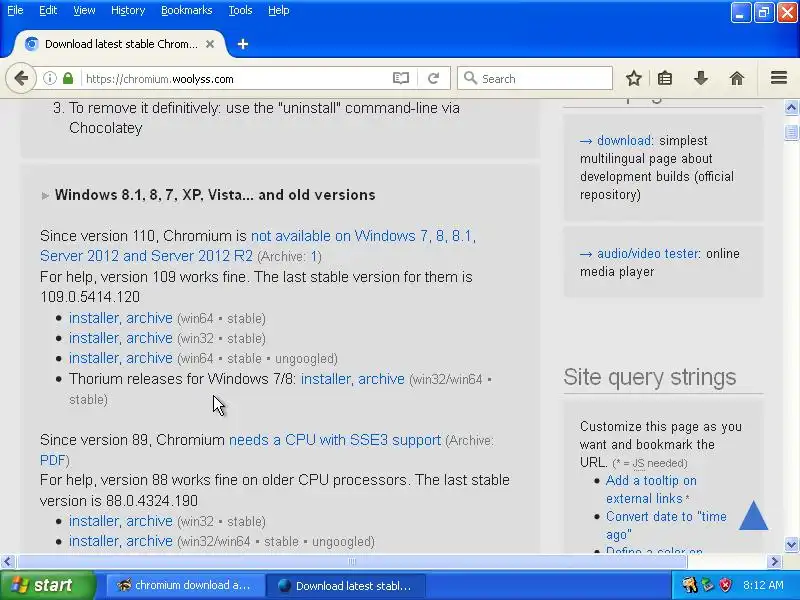Click archive link for win32/win64 stable ungoogled
Image resolution: width=800 pixels, height=600 pixels.
(x=149, y=541)
